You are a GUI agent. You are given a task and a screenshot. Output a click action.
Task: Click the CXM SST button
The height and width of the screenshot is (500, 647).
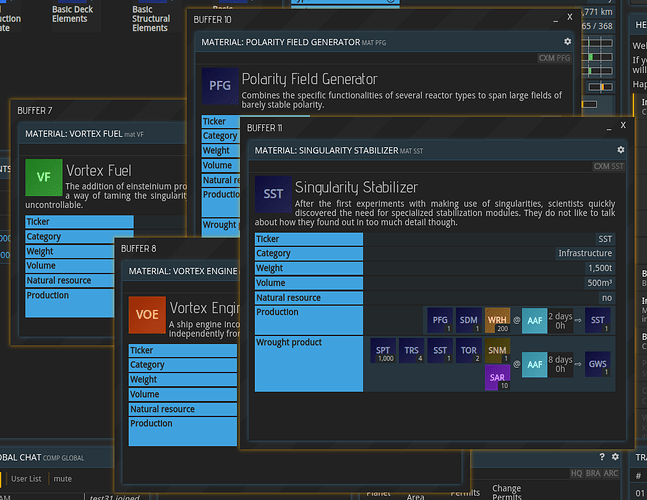tap(608, 166)
